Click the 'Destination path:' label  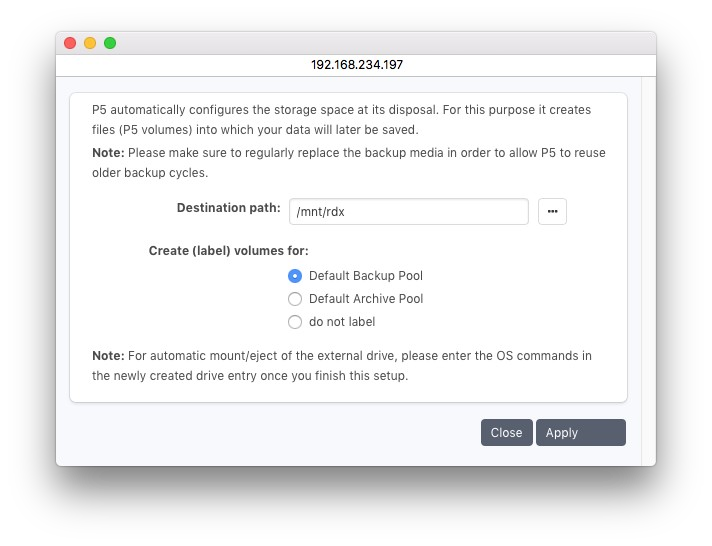[x=228, y=208]
